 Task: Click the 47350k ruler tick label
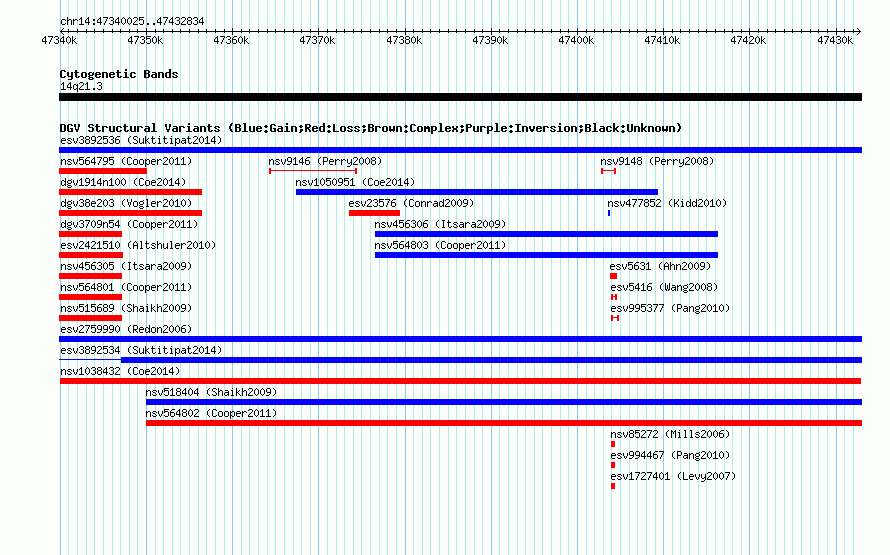pos(145,40)
